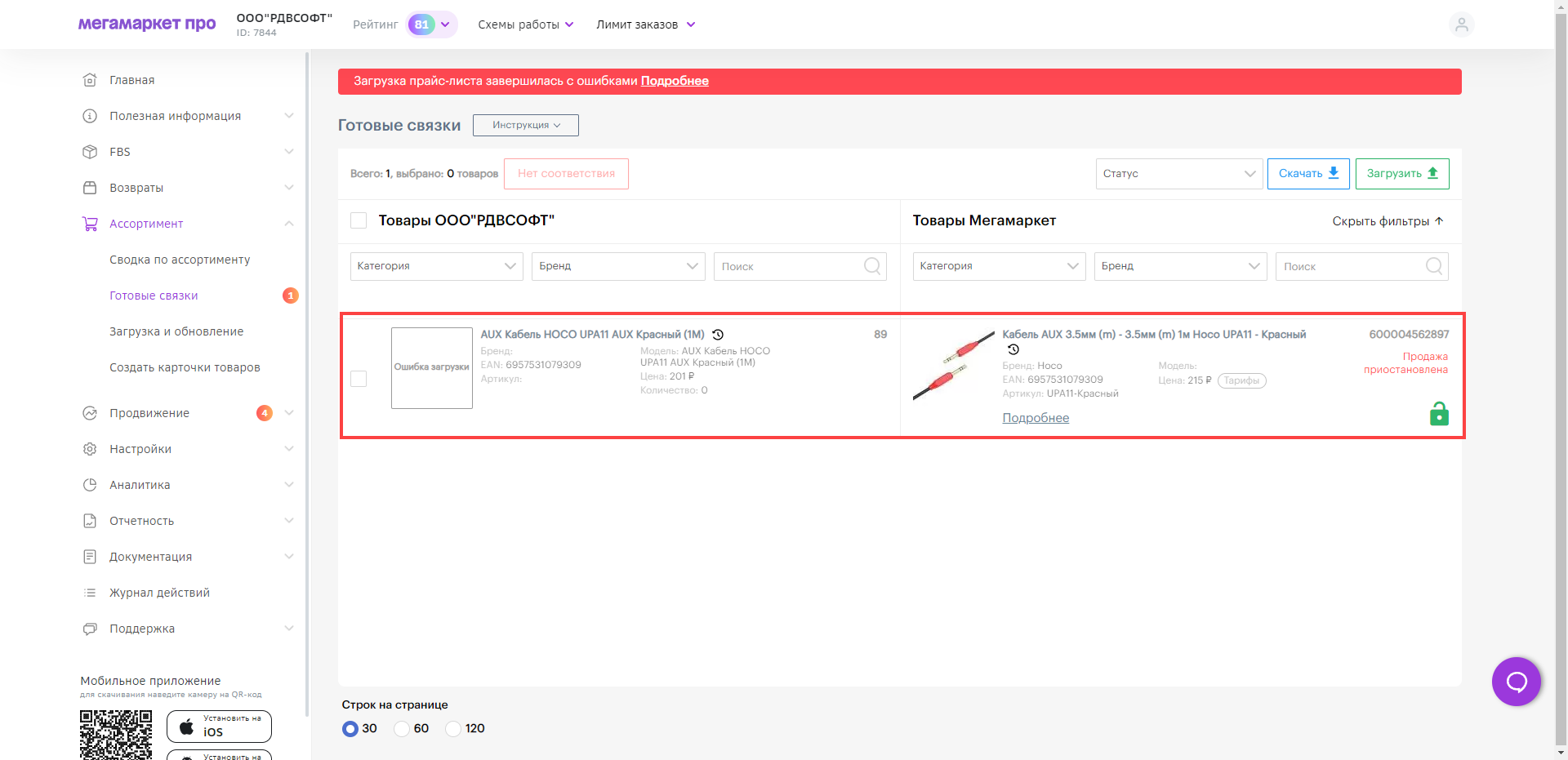The image size is (1568, 760).
Task: Click history icon under Кабель AUX 3.5мм title
Action: tap(1013, 349)
